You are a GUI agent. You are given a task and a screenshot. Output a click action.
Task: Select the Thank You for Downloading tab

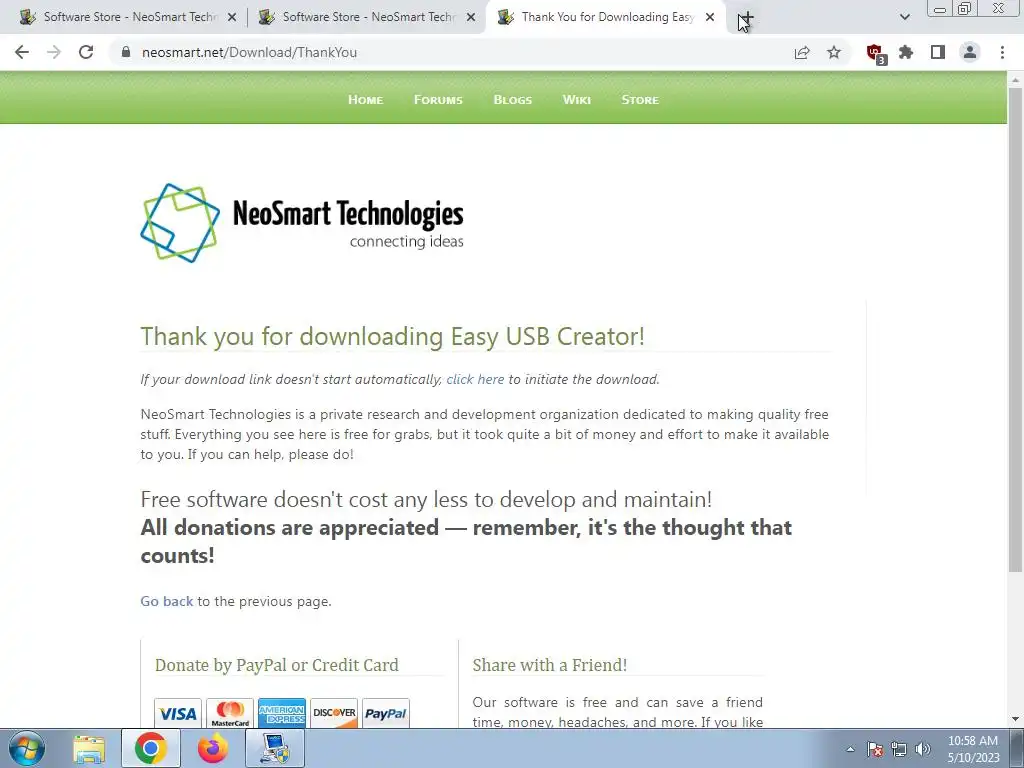[606, 18]
